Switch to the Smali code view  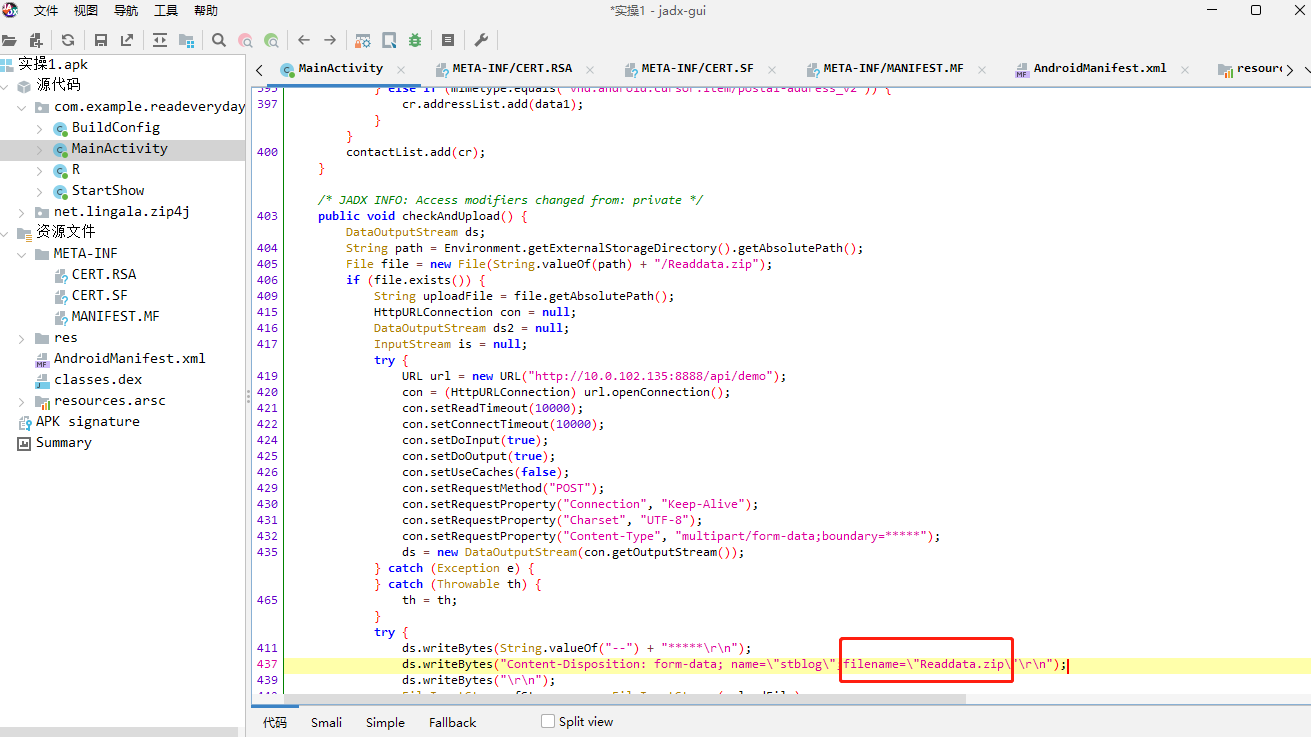326,722
